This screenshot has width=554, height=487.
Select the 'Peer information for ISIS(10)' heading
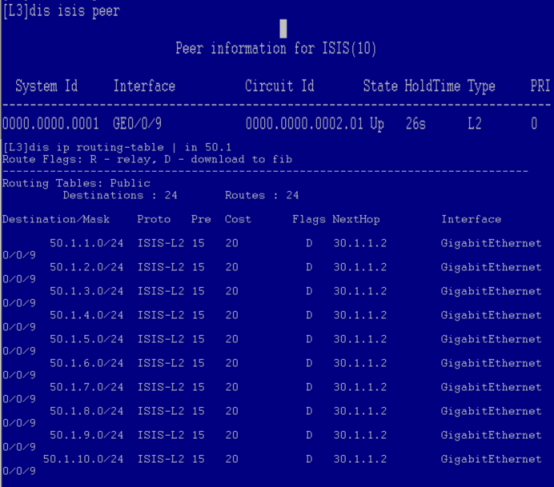click(276, 48)
